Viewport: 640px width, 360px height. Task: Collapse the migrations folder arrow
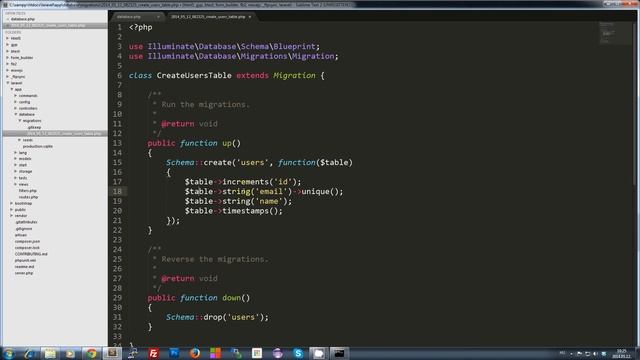(x=20, y=121)
